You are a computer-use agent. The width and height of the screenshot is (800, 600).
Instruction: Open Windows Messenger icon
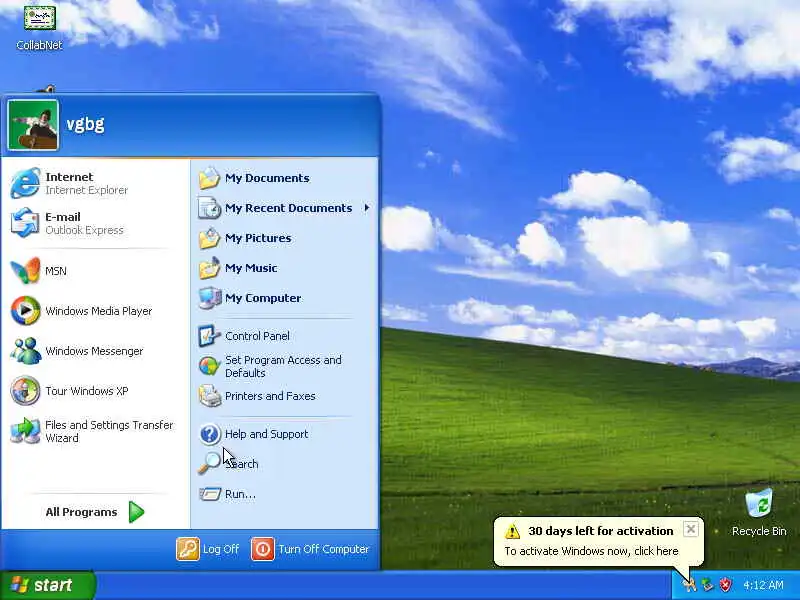click(25, 351)
